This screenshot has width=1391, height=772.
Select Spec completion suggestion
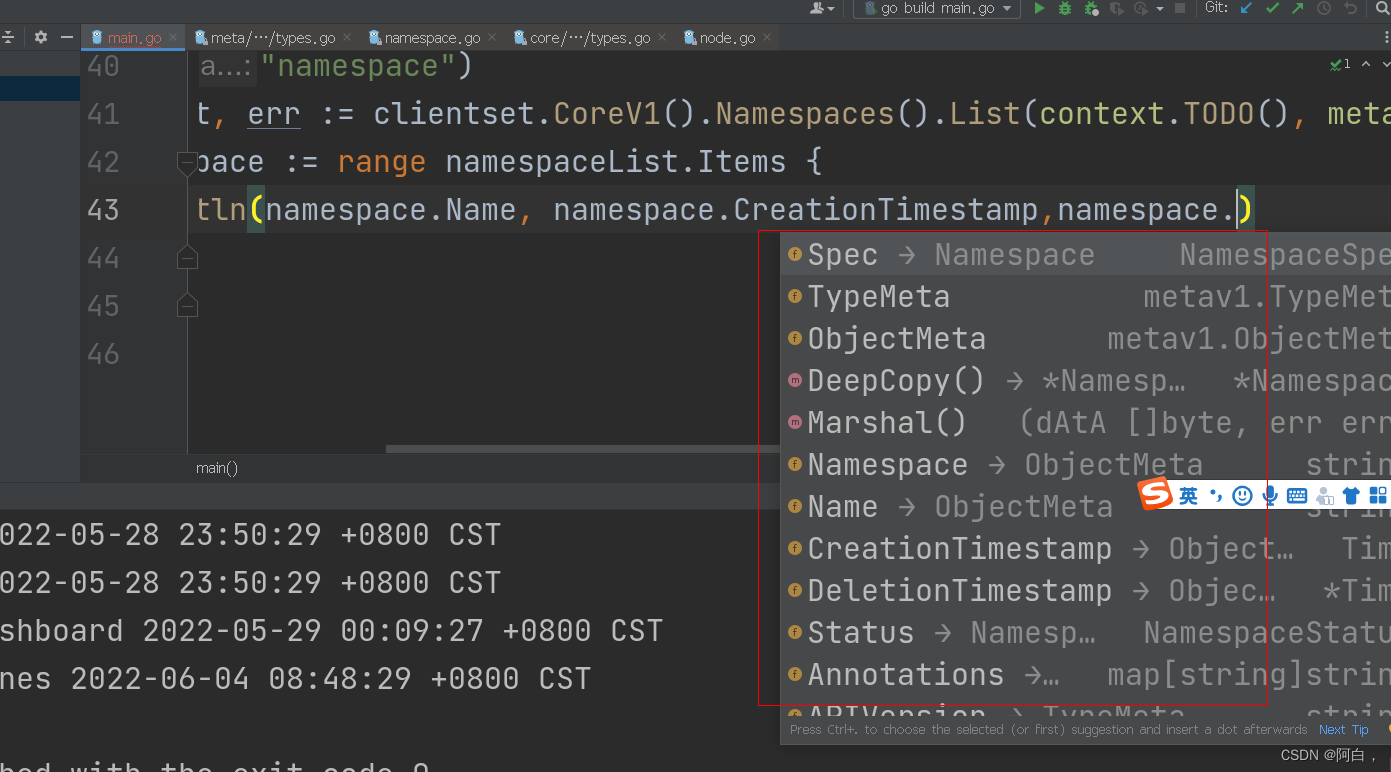coord(1086,255)
